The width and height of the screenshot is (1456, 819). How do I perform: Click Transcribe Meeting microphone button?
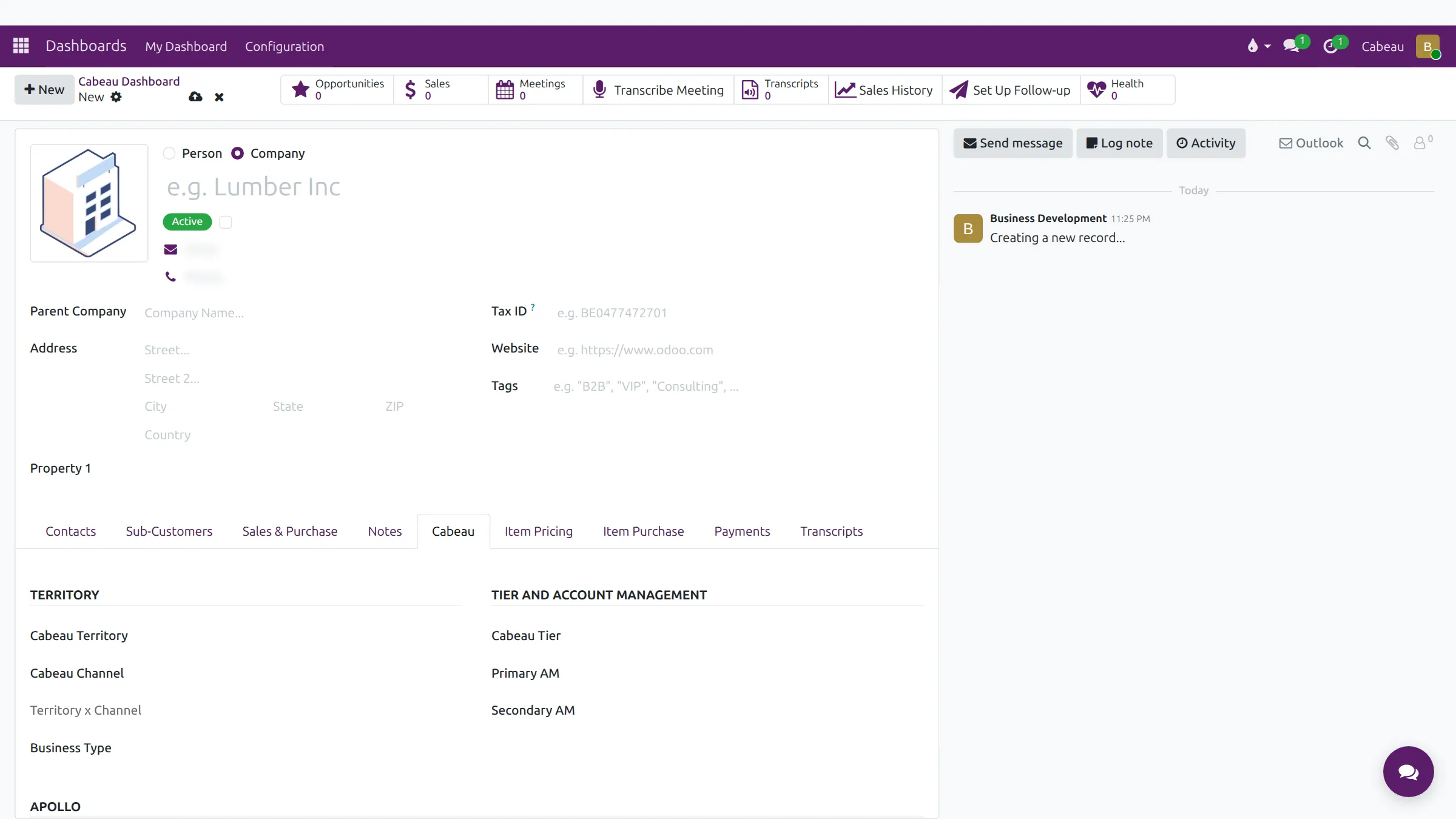[658, 90]
